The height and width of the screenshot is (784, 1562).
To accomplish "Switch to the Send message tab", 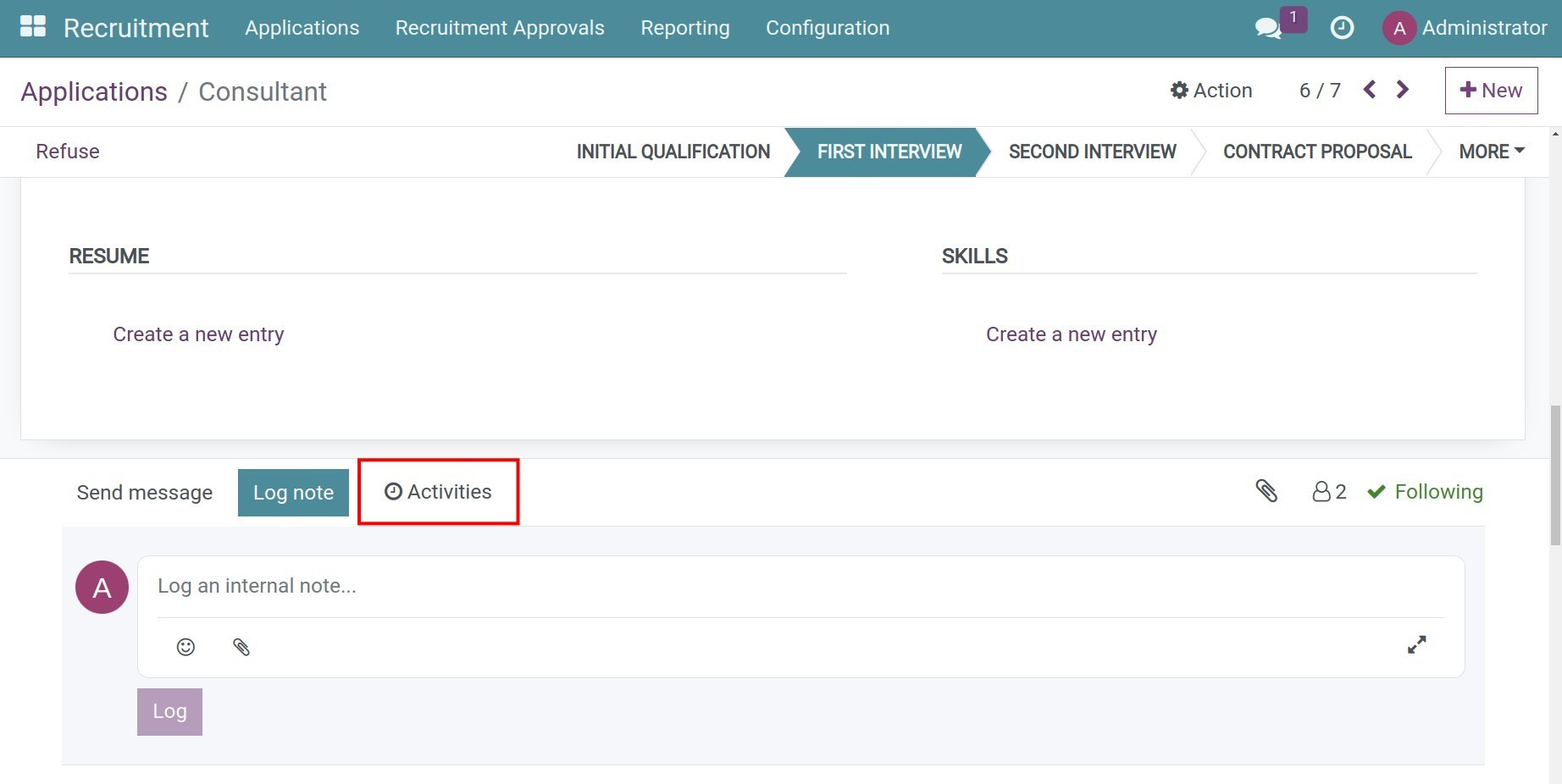I will click(x=145, y=493).
